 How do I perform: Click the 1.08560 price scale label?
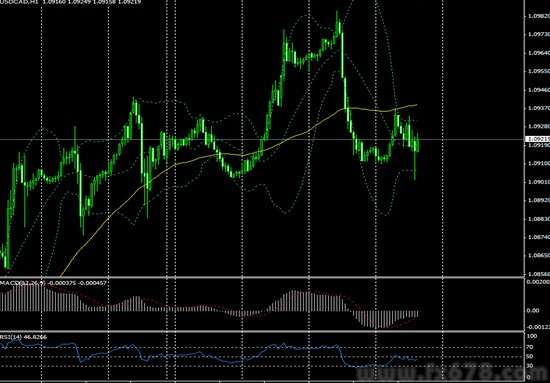[x=538, y=274]
